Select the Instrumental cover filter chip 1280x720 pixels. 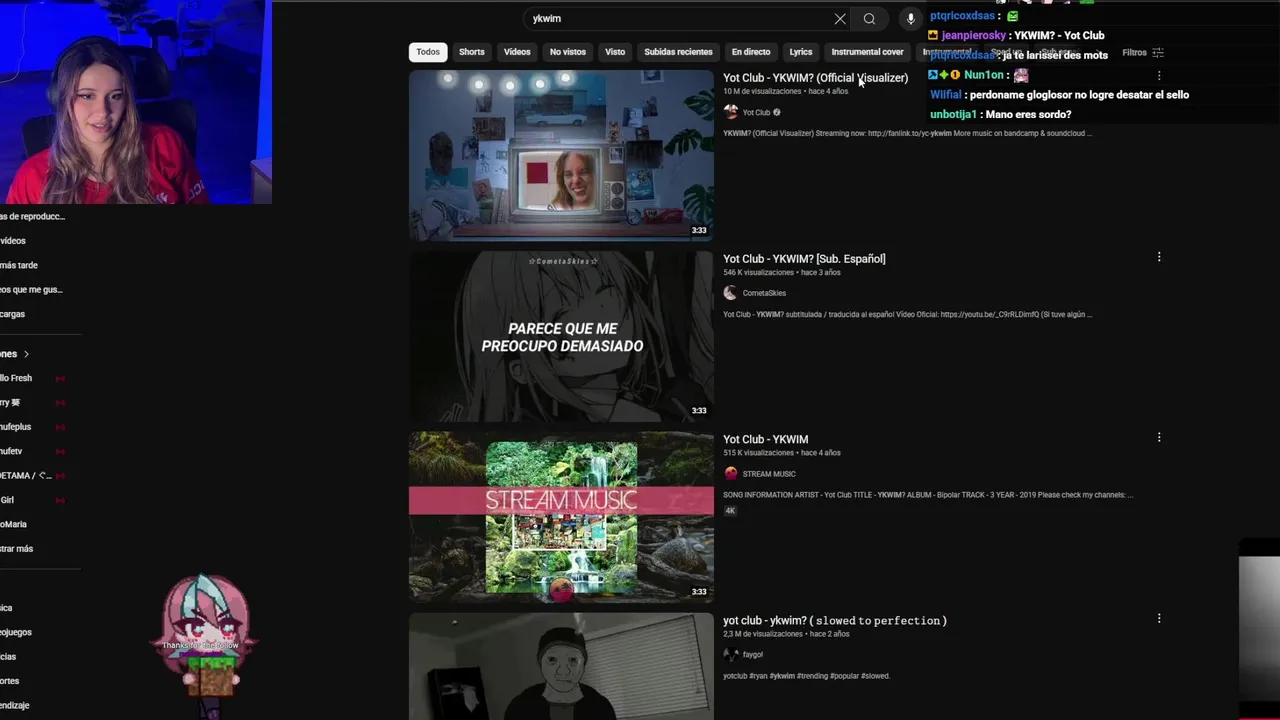pyautogui.click(x=867, y=52)
